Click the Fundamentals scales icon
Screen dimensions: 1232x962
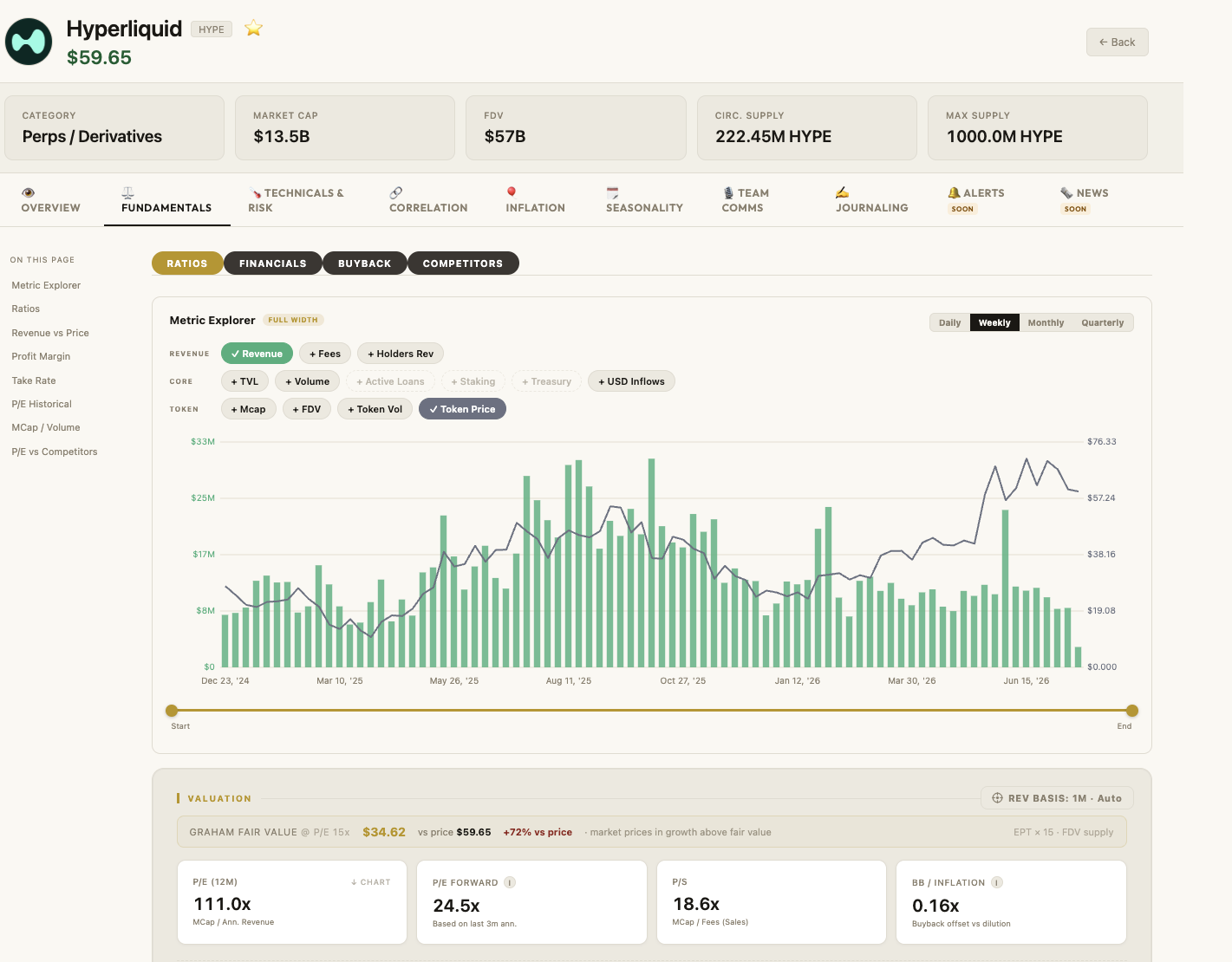click(x=127, y=192)
